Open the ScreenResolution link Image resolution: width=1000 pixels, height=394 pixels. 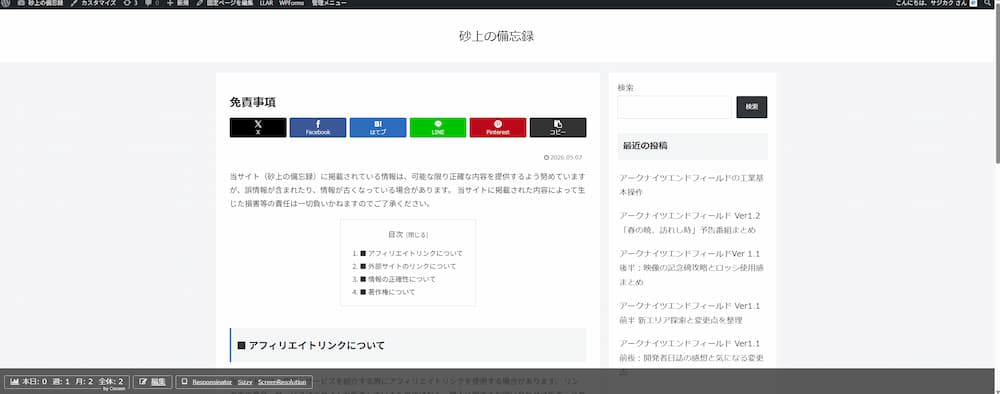282,382
